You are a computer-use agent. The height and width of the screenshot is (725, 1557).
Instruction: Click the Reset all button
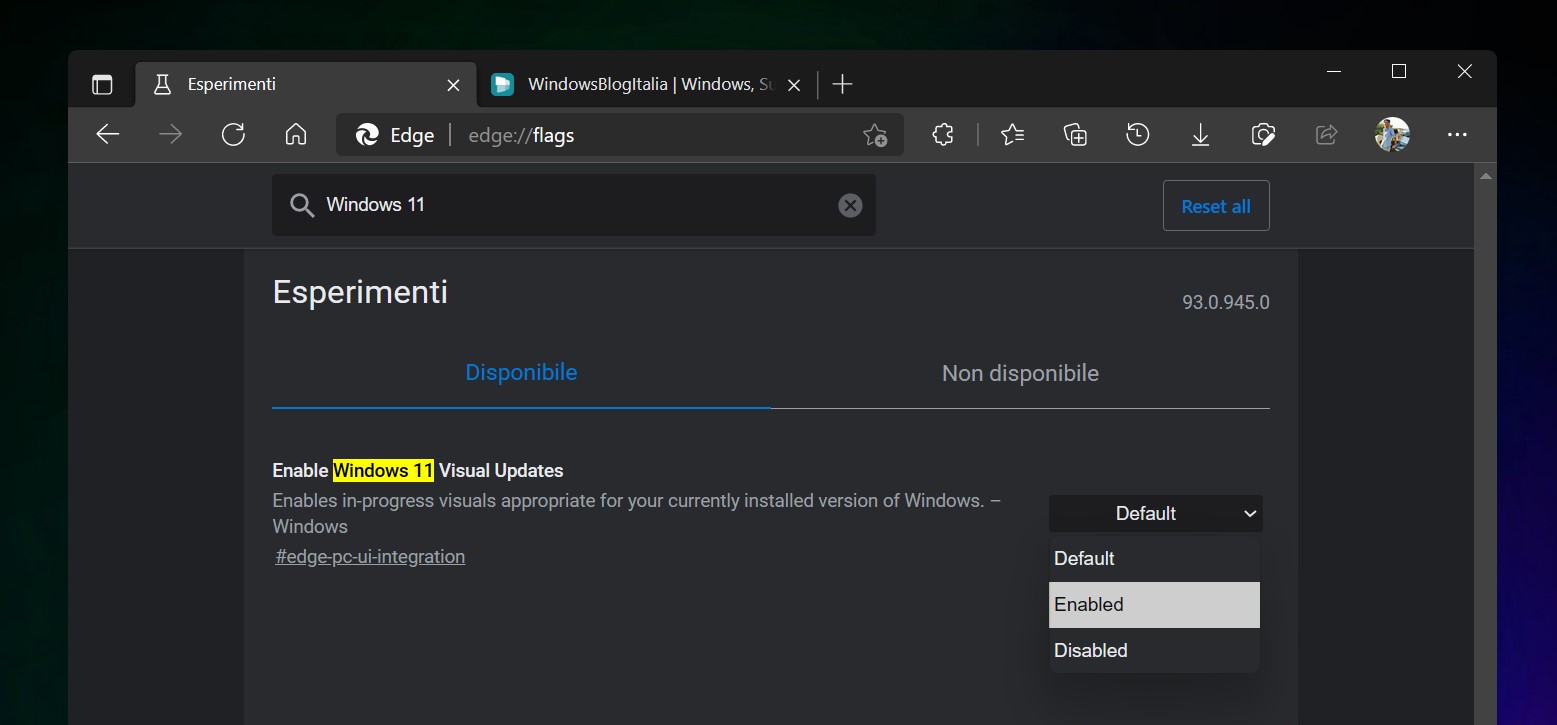coord(1216,206)
